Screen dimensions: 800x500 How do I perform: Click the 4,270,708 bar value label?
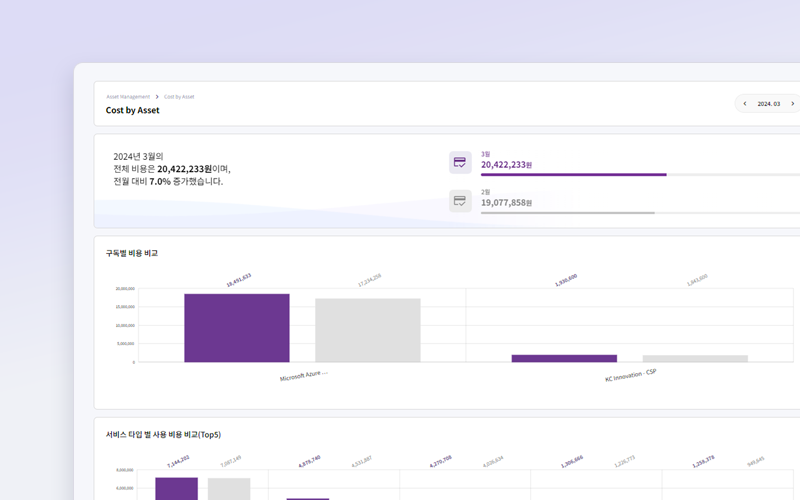pos(441,461)
